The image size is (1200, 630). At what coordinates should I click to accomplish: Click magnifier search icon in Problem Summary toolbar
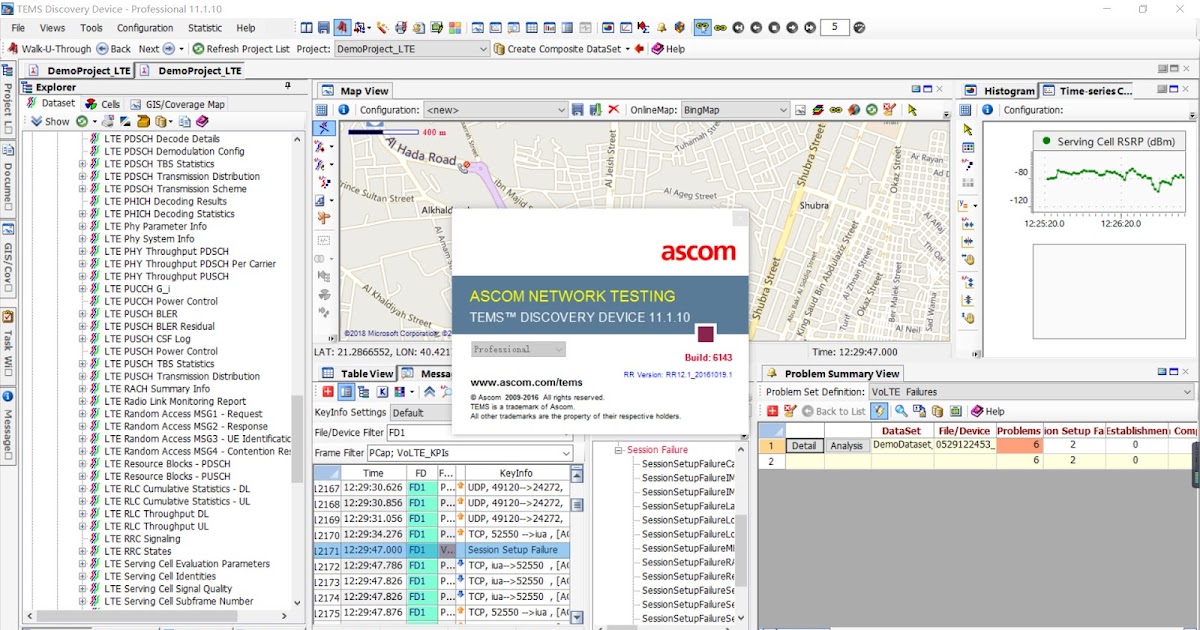pos(901,411)
